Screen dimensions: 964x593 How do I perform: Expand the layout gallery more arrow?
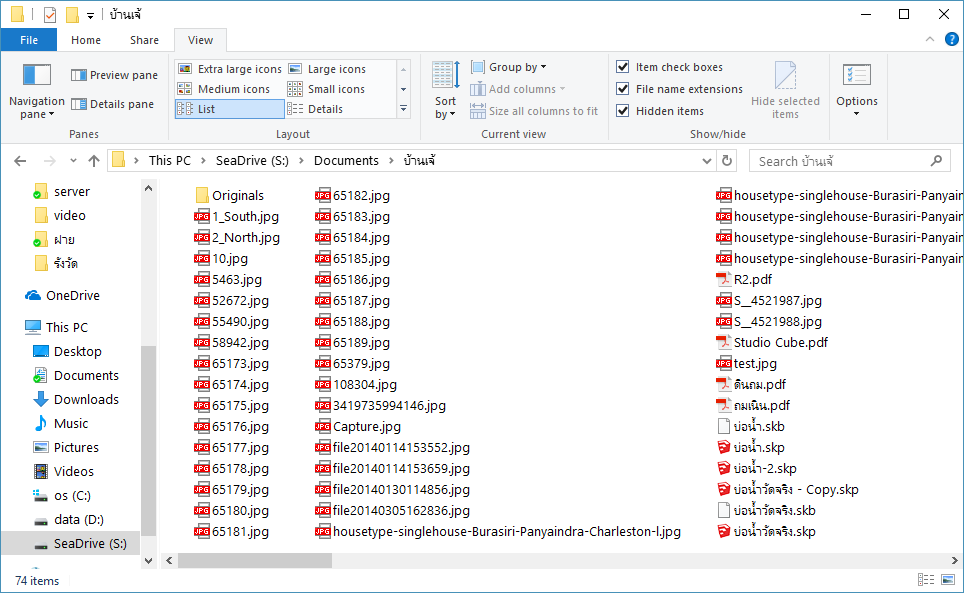pyautogui.click(x=404, y=109)
